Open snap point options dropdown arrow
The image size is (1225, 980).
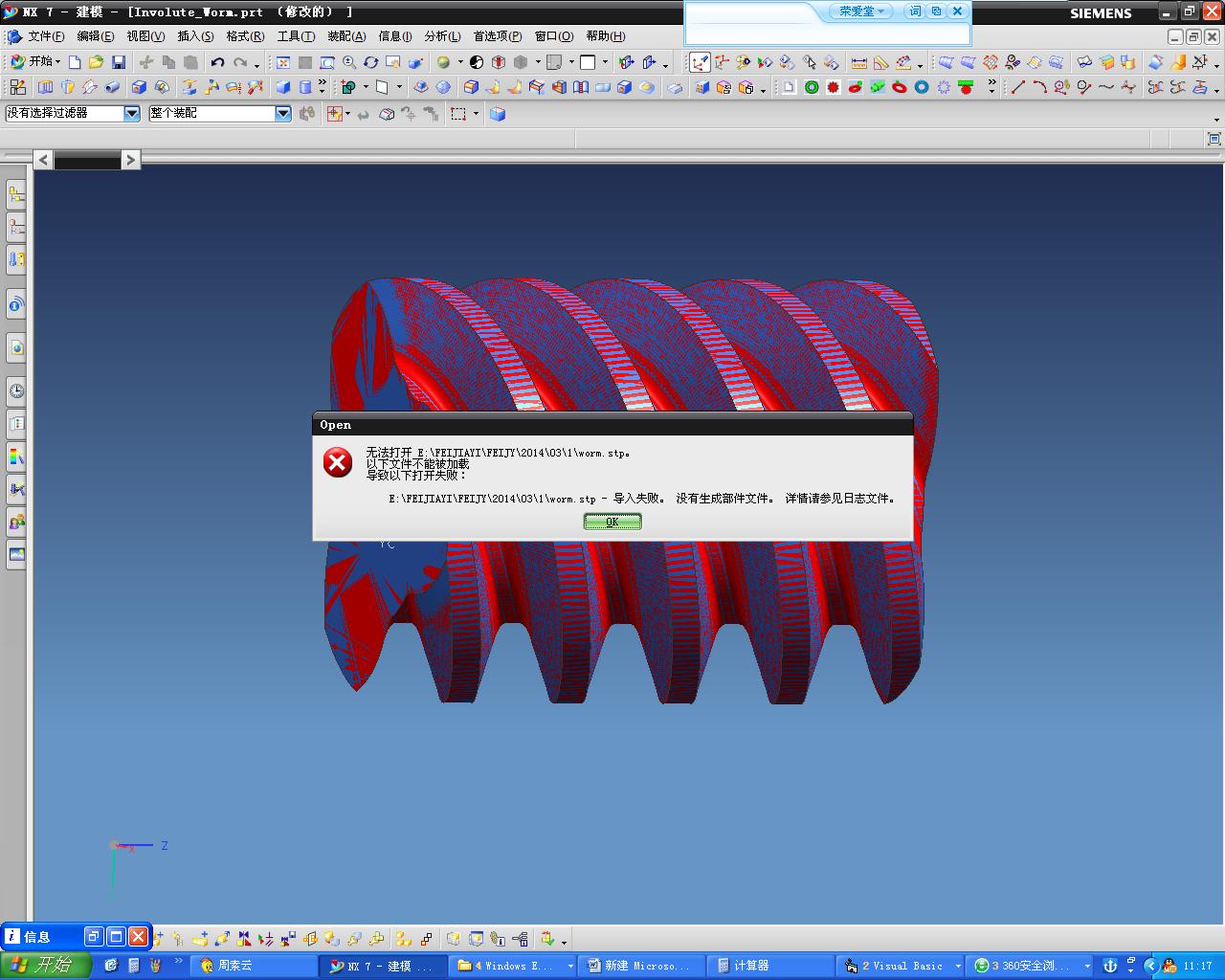pos(348,114)
